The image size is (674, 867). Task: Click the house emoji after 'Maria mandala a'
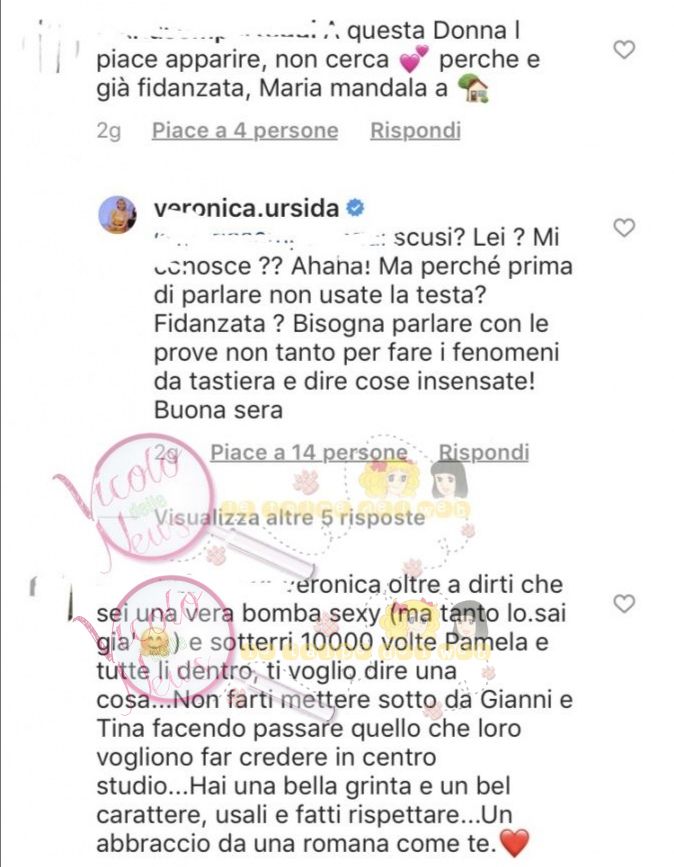coord(474,89)
